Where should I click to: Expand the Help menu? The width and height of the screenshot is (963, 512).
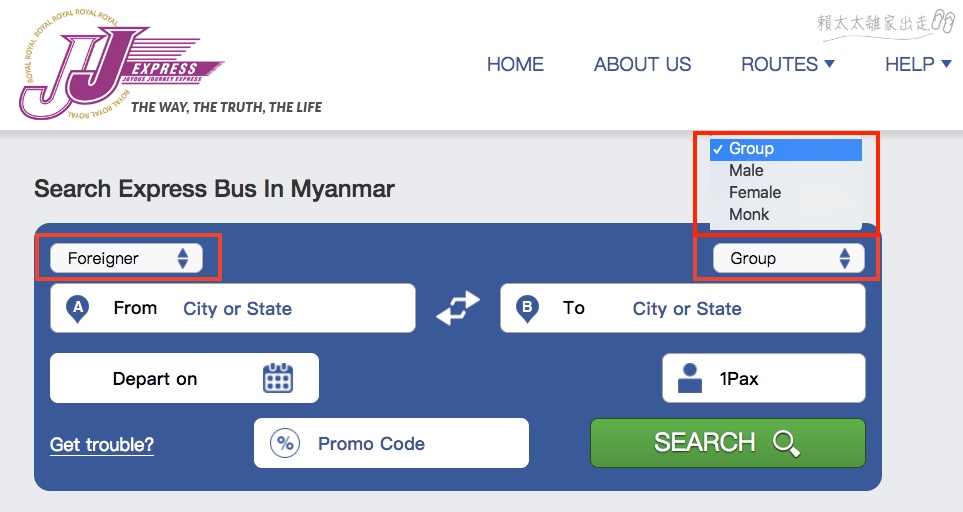point(918,64)
